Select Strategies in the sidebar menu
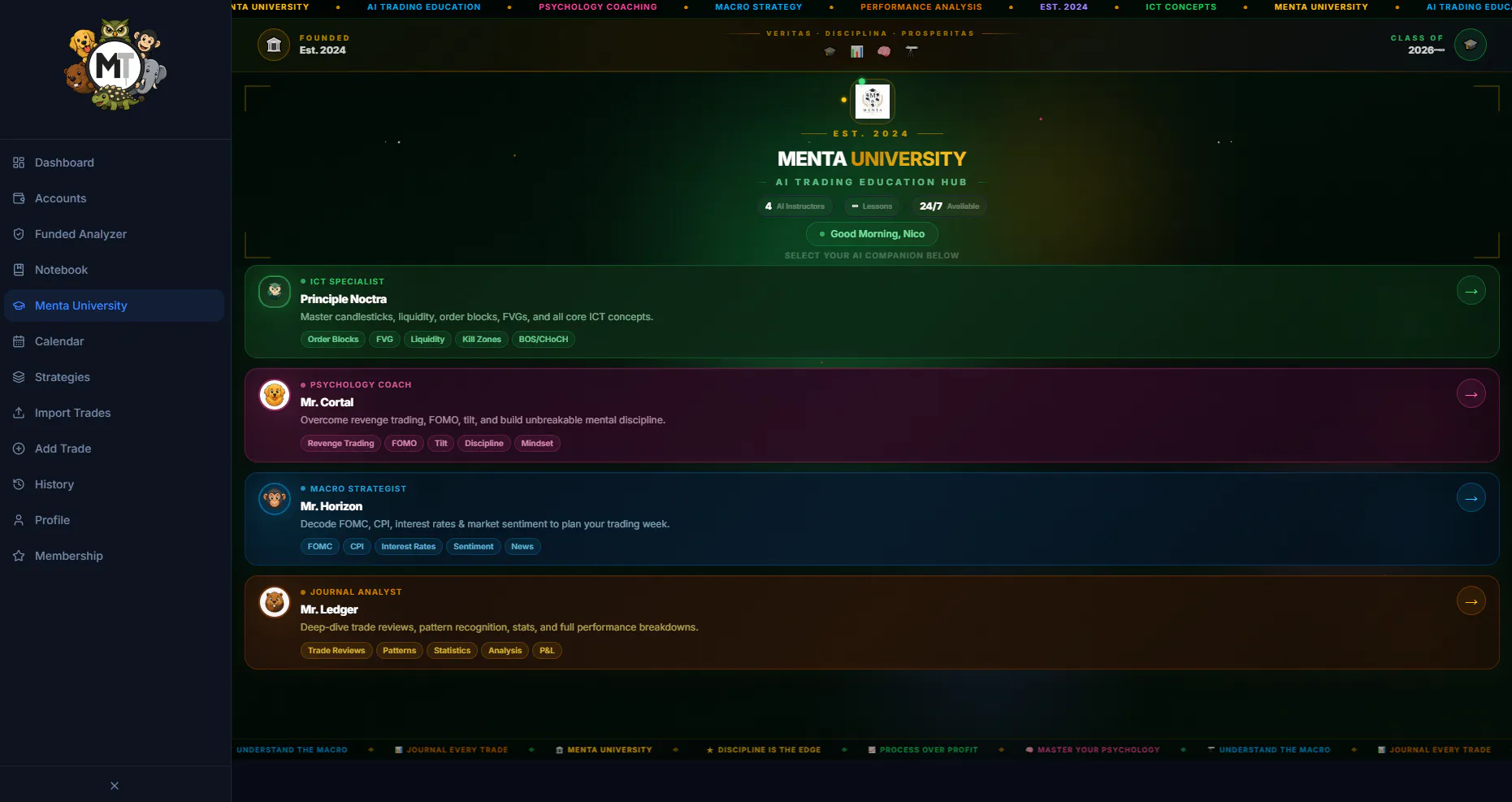 coord(114,377)
